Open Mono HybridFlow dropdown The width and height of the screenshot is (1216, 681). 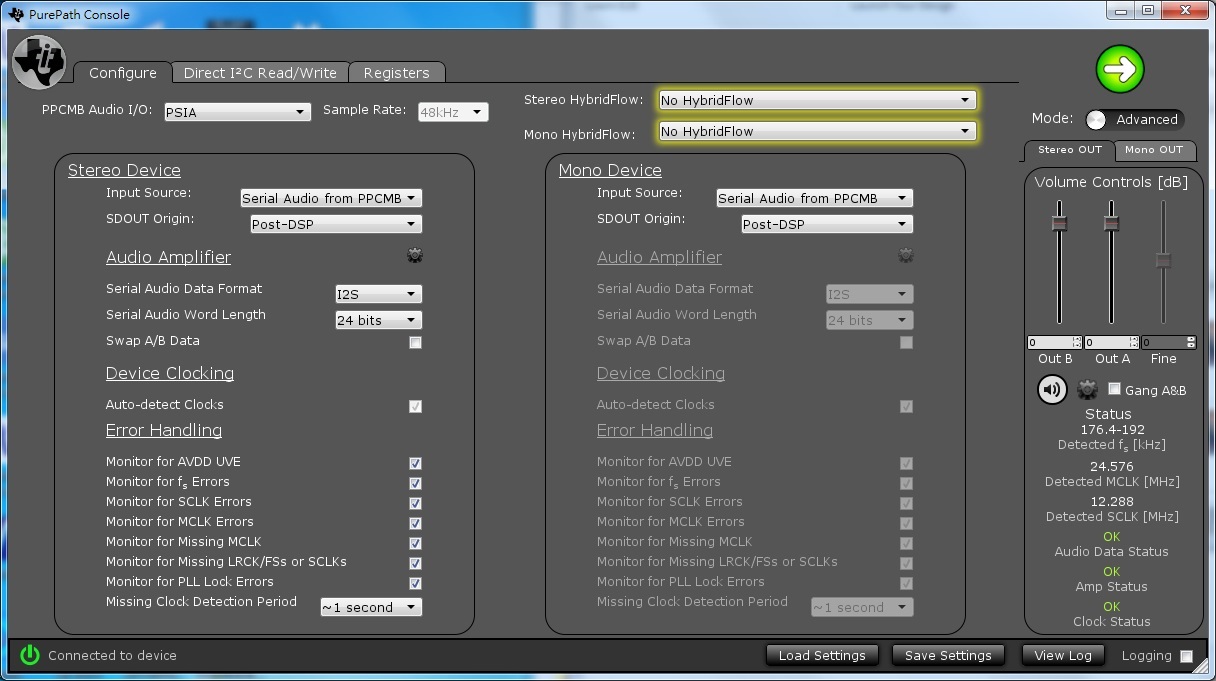click(x=817, y=131)
